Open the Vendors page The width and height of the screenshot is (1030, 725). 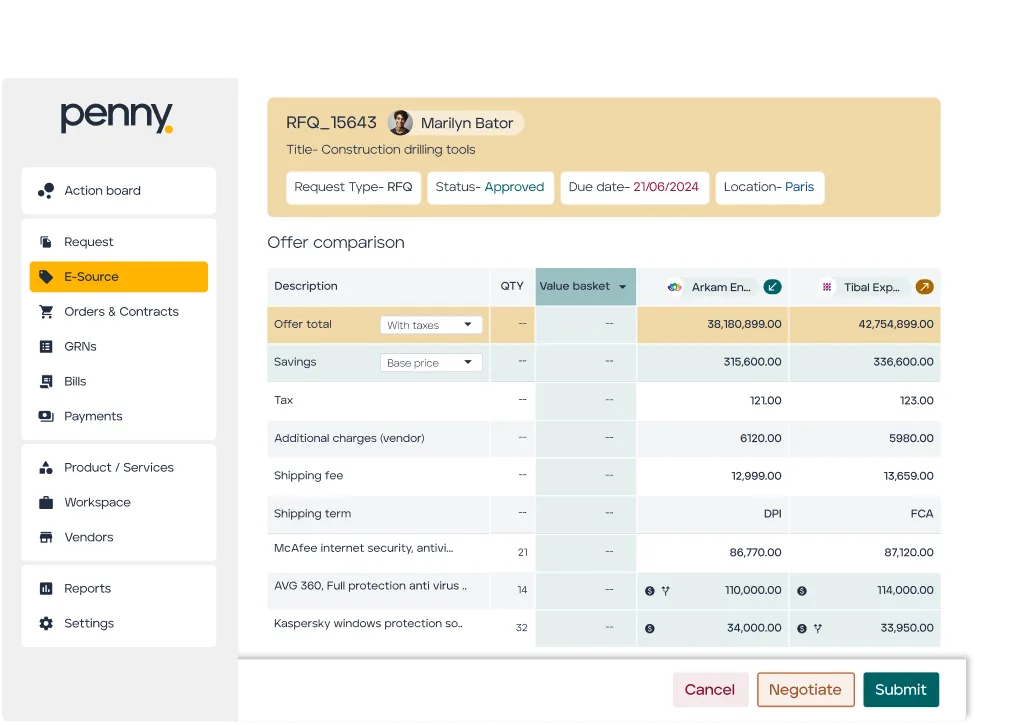pos(119,537)
